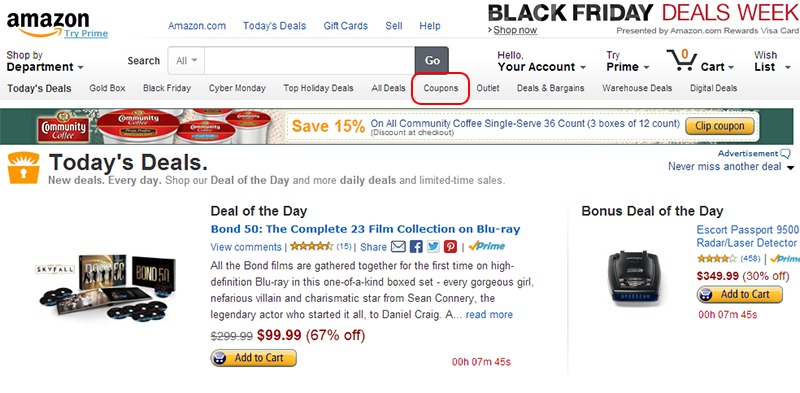Clip the Community Coffee coupon

(719, 126)
